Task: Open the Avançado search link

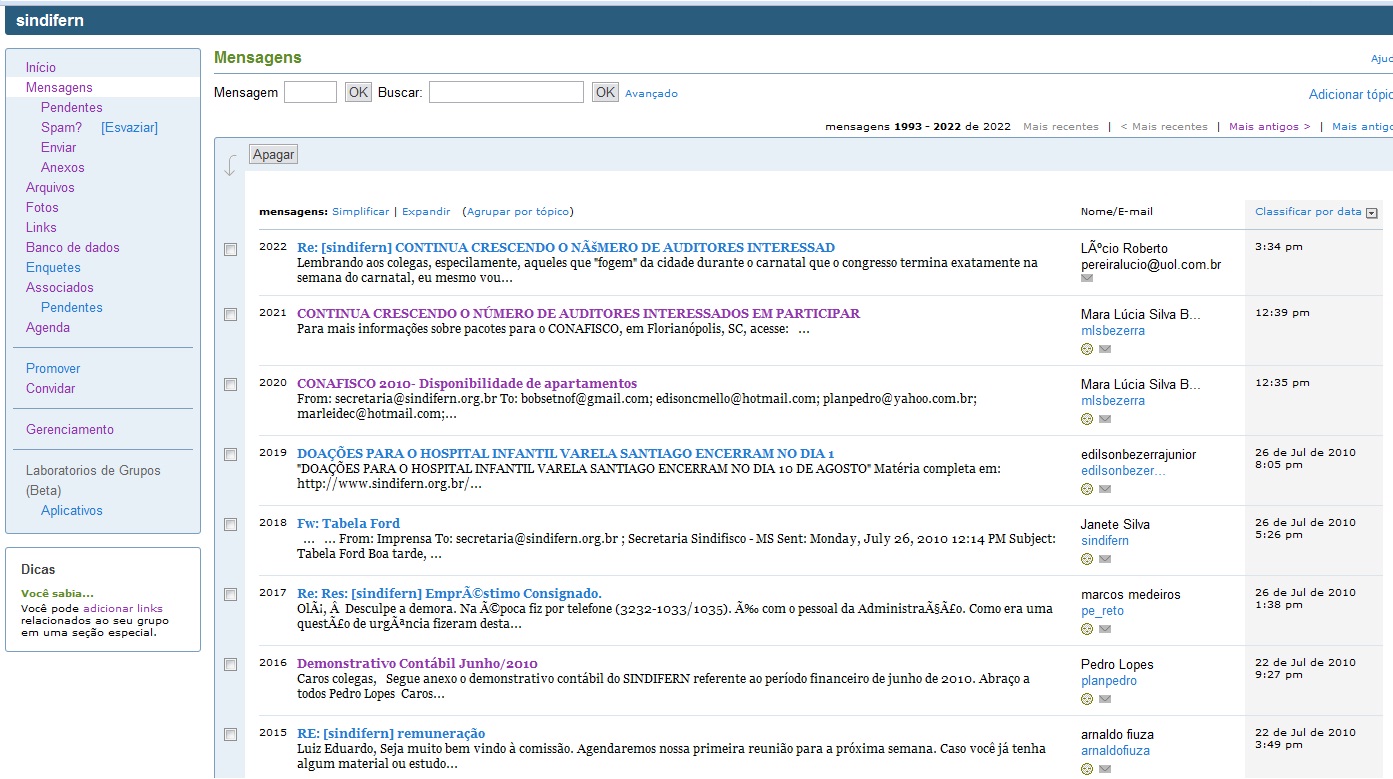Action: click(x=651, y=93)
